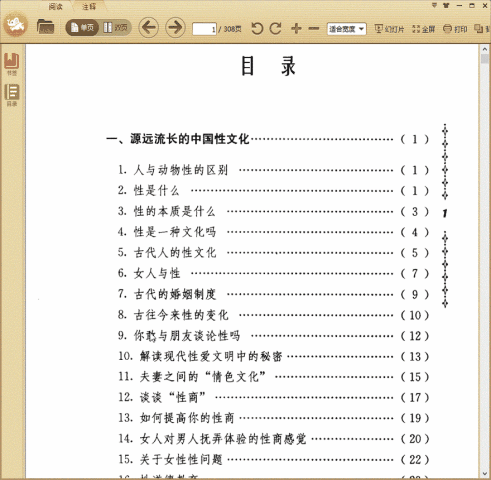Go to next page with right arrow

coord(175,27)
